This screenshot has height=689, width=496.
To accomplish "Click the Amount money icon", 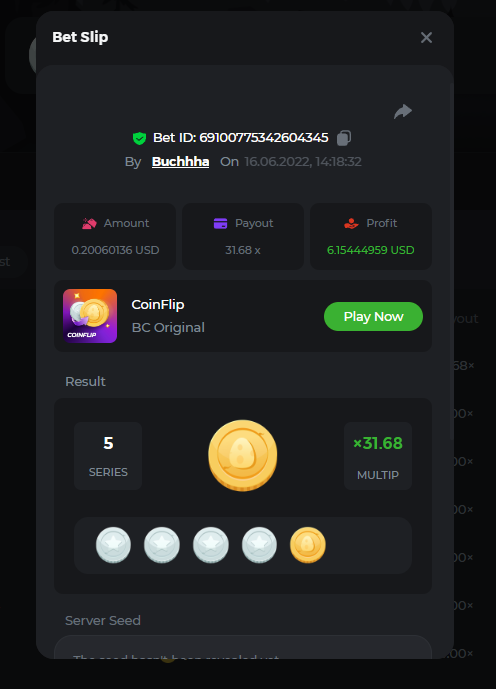I will point(89,223).
